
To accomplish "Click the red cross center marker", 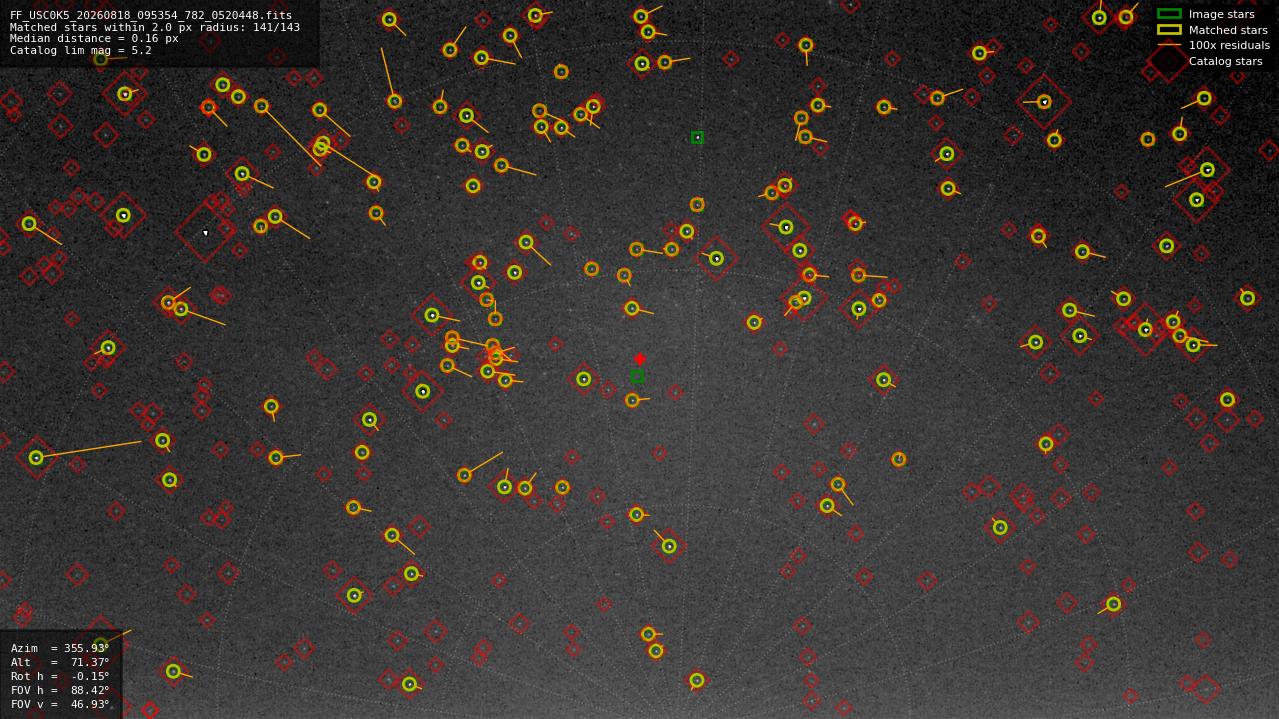I will (x=640, y=359).
